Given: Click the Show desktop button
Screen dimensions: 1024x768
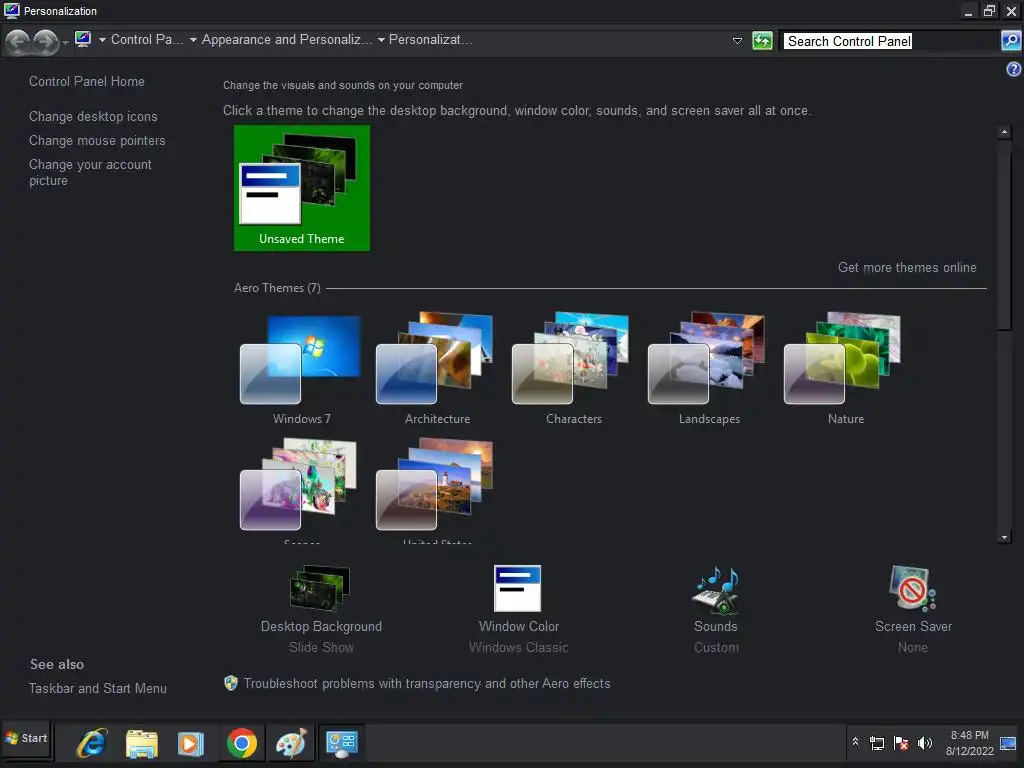Looking at the screenshot, I should pyautogui.click(x=1008, y=743).
